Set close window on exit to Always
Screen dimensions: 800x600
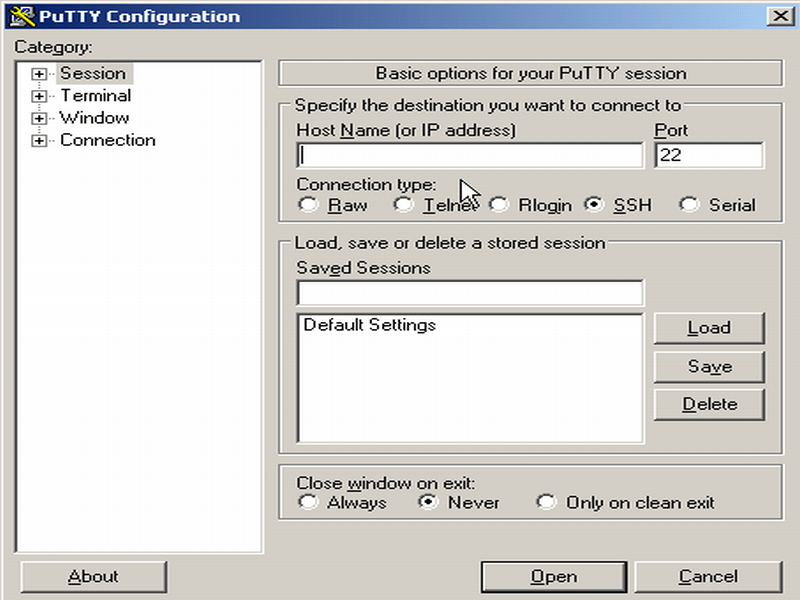[x=308, y=503]
